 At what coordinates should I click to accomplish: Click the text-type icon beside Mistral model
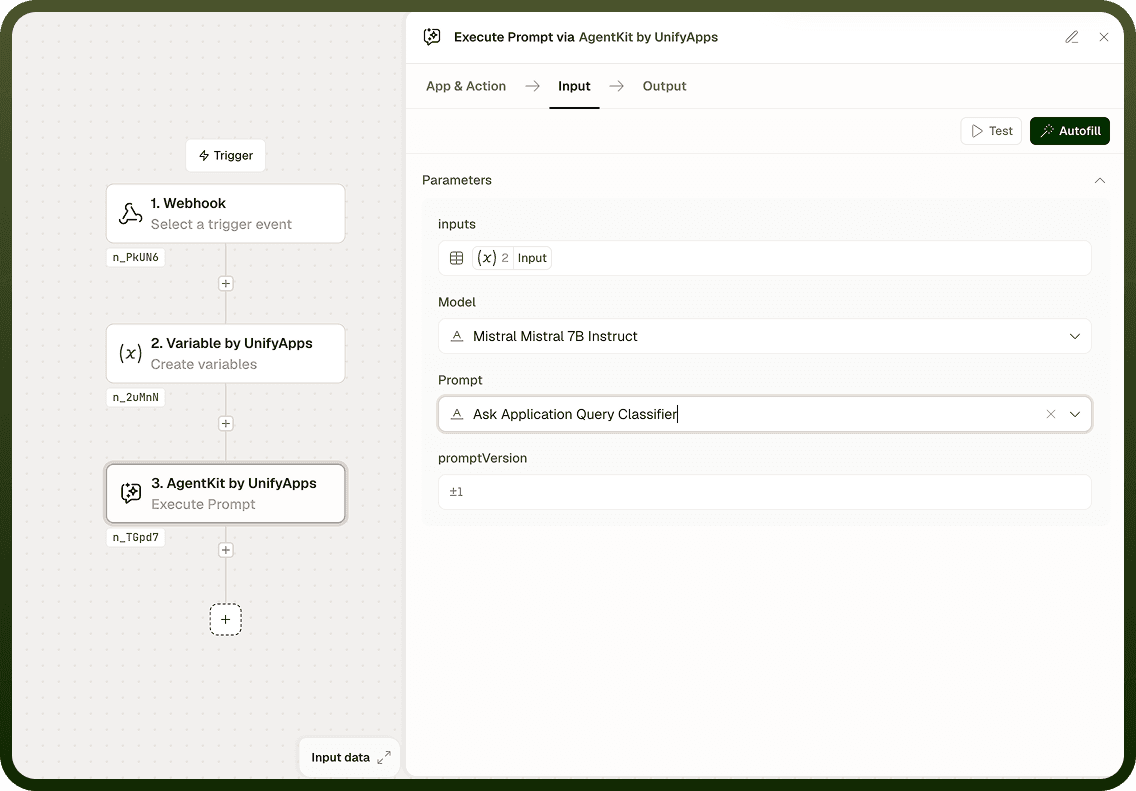[x=456, y=336]
